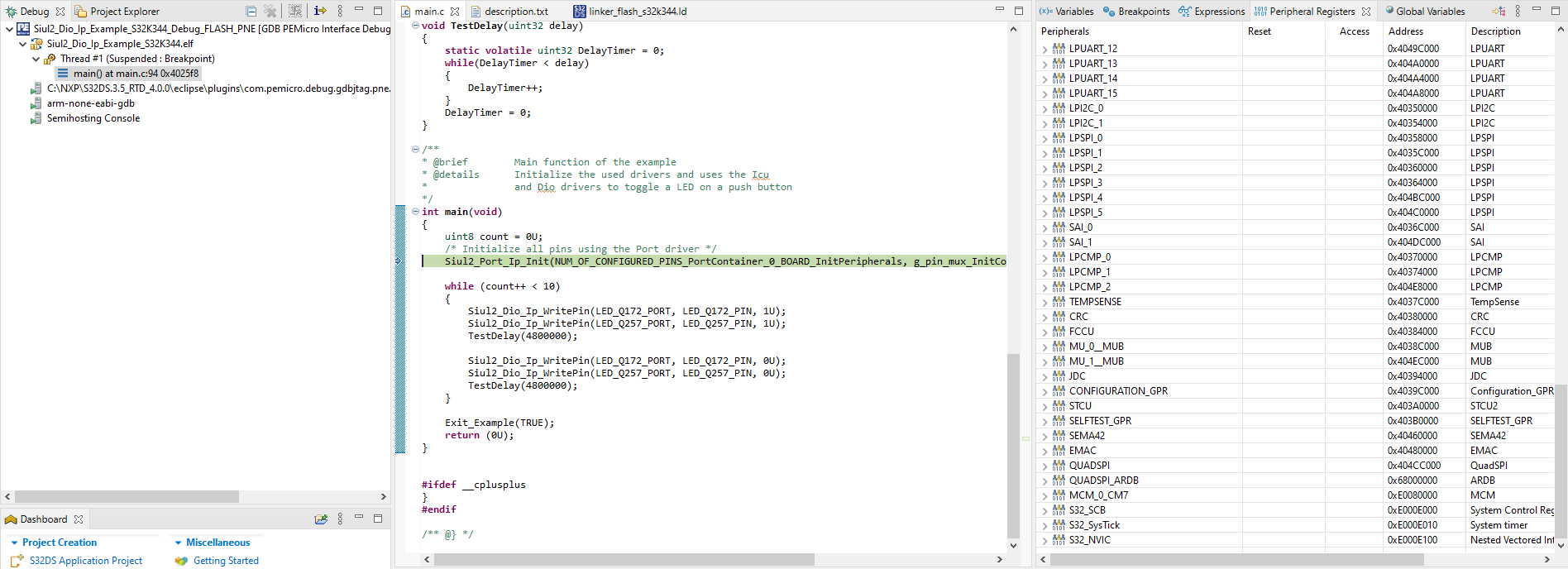
Task: Collapse Thread #1 node
Action: (36, 59)
